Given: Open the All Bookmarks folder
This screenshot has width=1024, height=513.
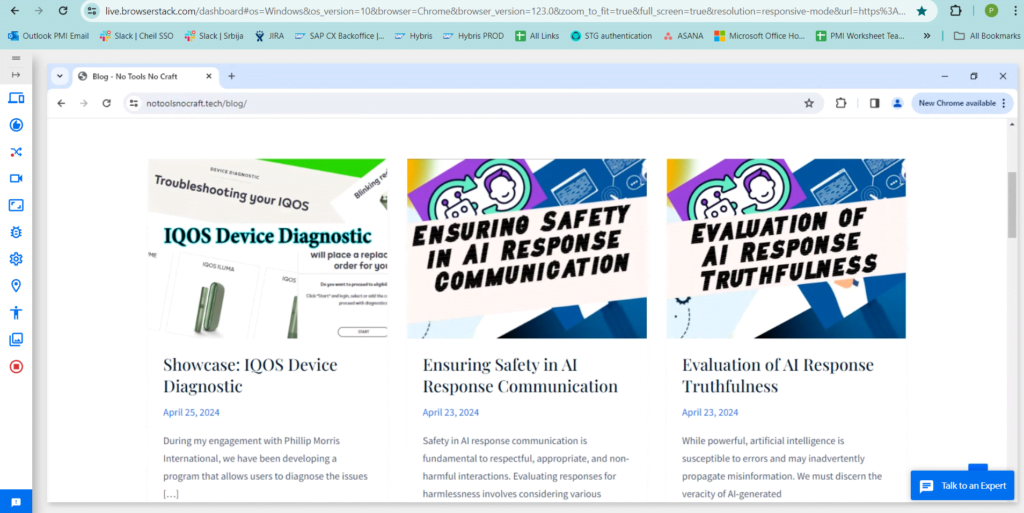Looking at the screenshot, I should coord(986,36).
